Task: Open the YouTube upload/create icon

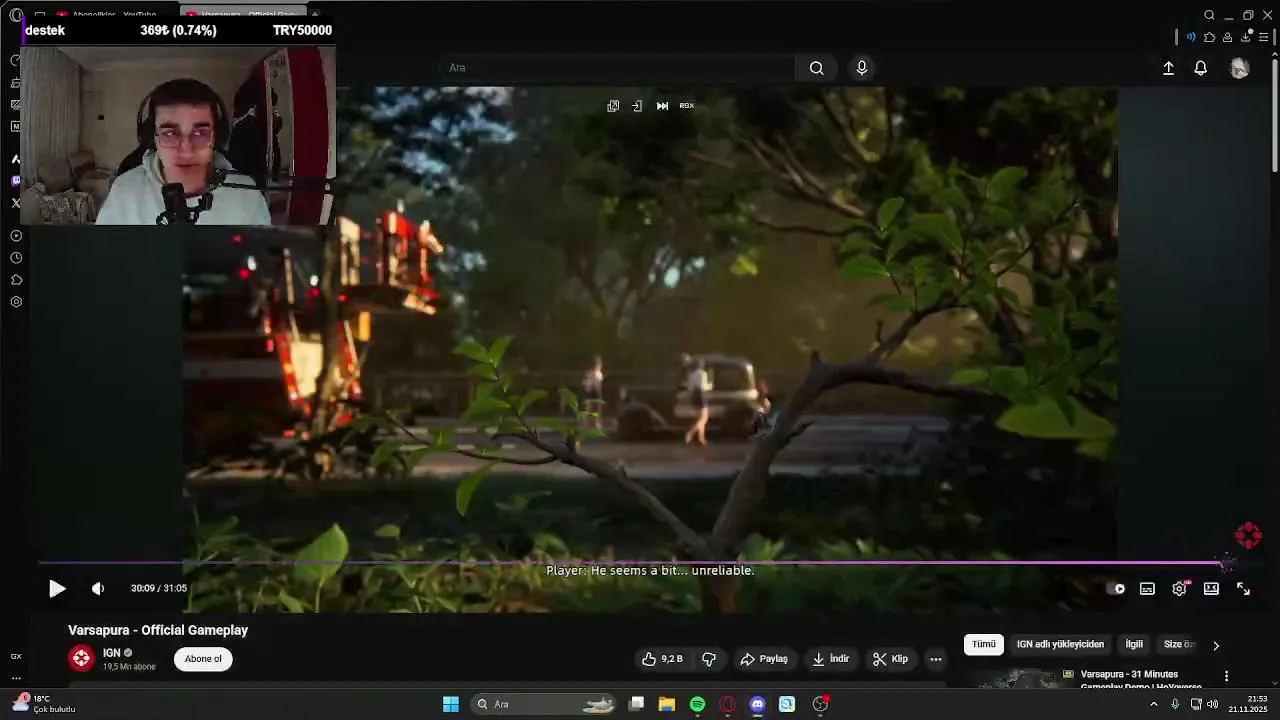Action: pyautogui.click(x=1168, y=68)
